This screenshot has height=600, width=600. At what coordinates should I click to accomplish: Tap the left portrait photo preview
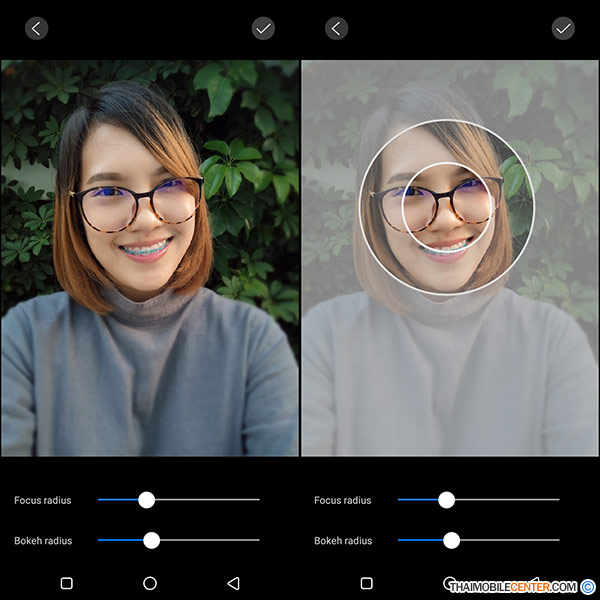150,258
